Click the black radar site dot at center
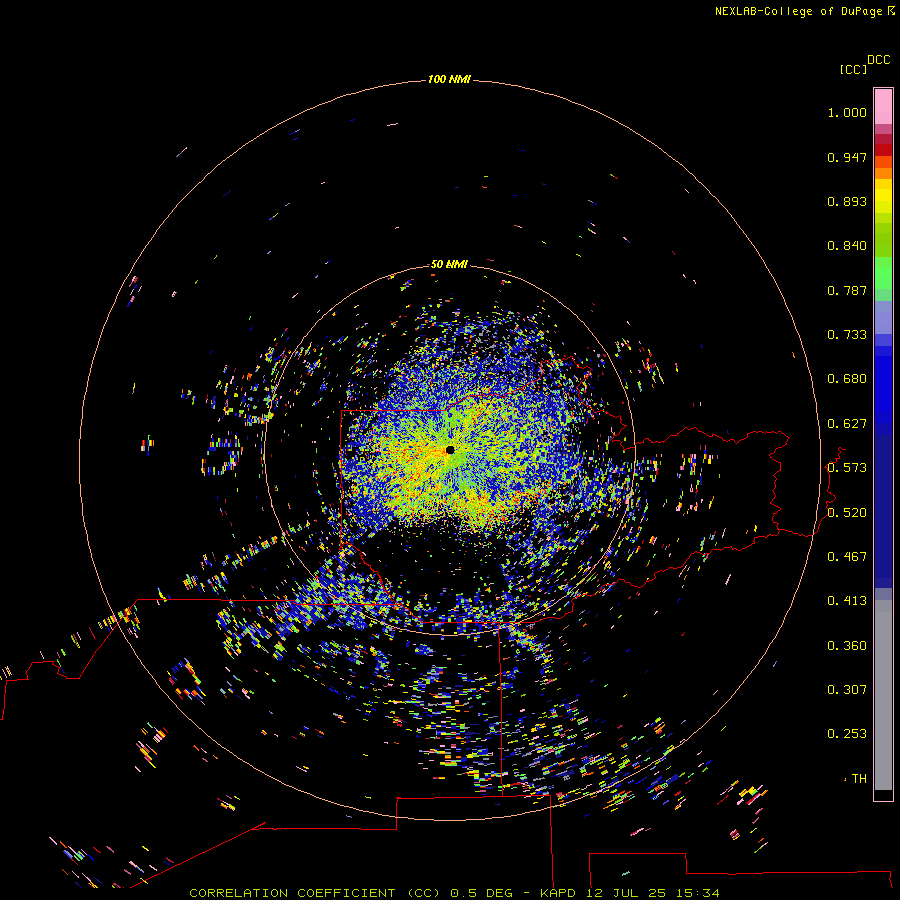Viewport: 900px width, 900px height. pyautogui.click(x=450, y=450)
